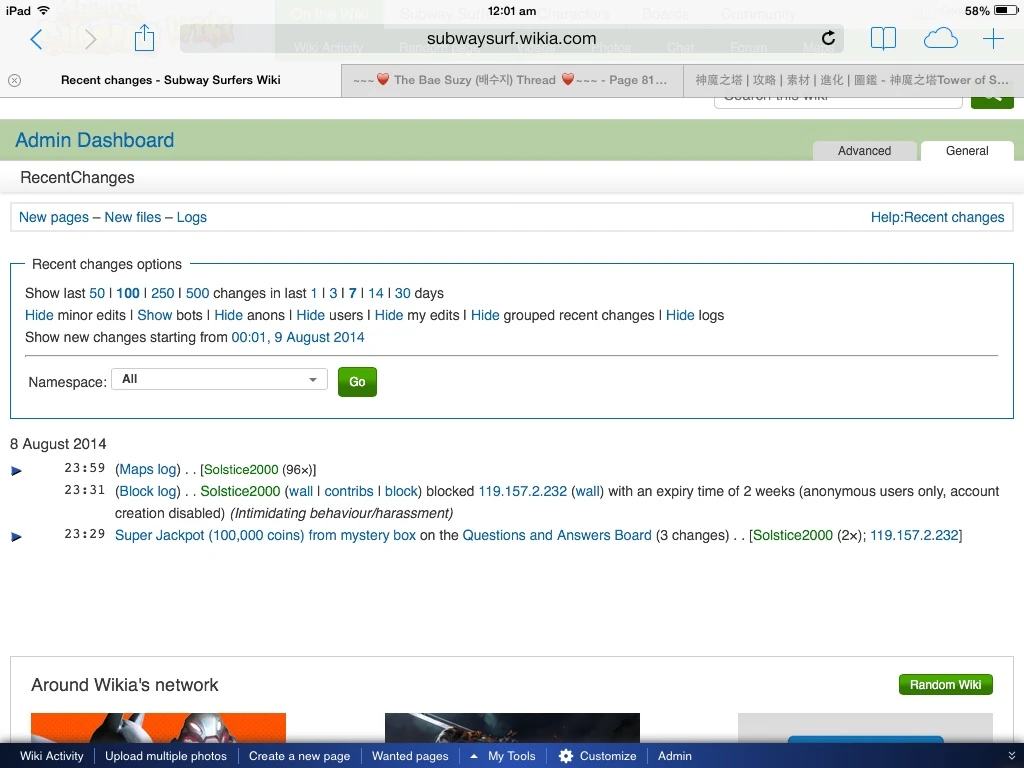Open the New pages link

[x=54, y=217]
